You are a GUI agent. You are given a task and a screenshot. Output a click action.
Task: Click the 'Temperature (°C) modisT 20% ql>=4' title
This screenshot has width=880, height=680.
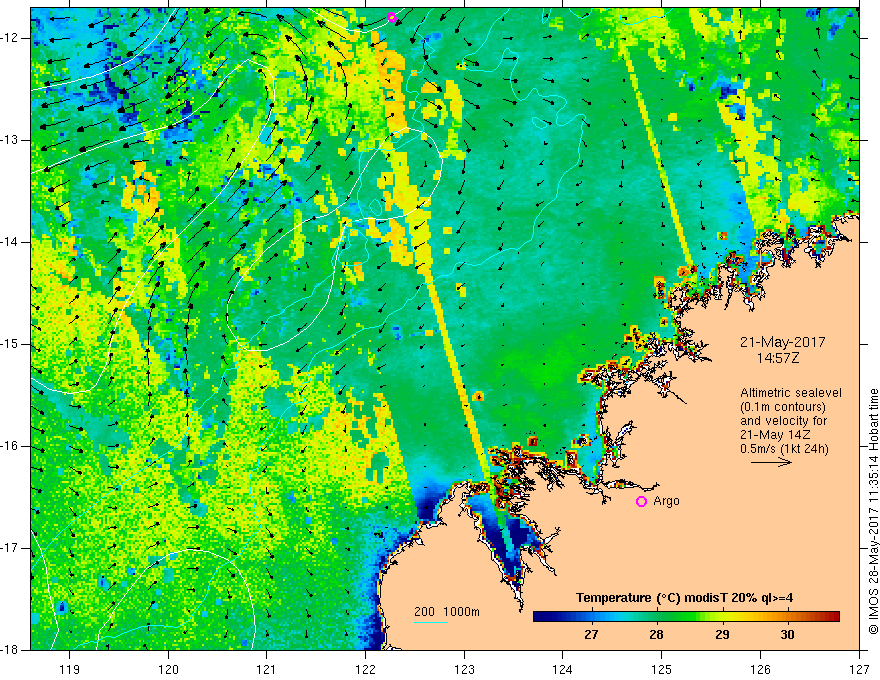684,598
